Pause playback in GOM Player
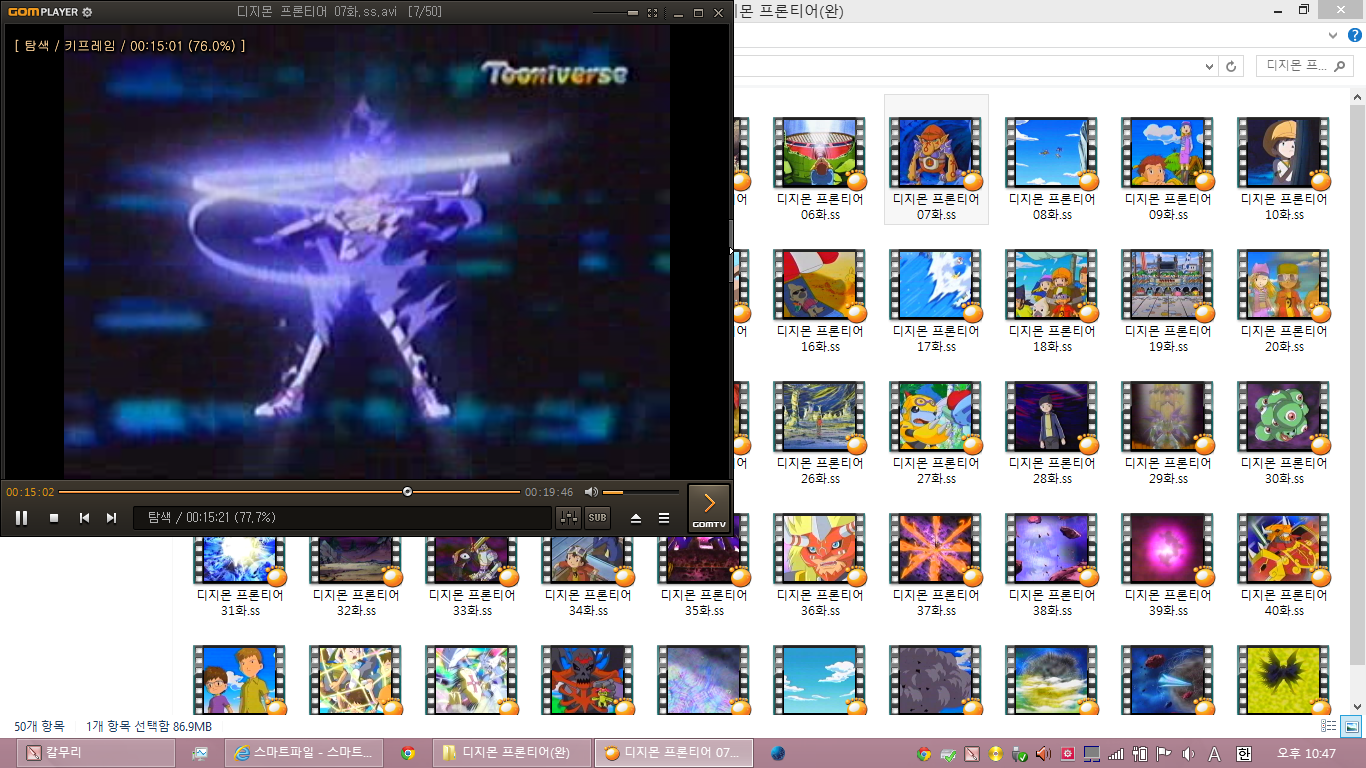The image size is (1366, 768). click(21, 518)
